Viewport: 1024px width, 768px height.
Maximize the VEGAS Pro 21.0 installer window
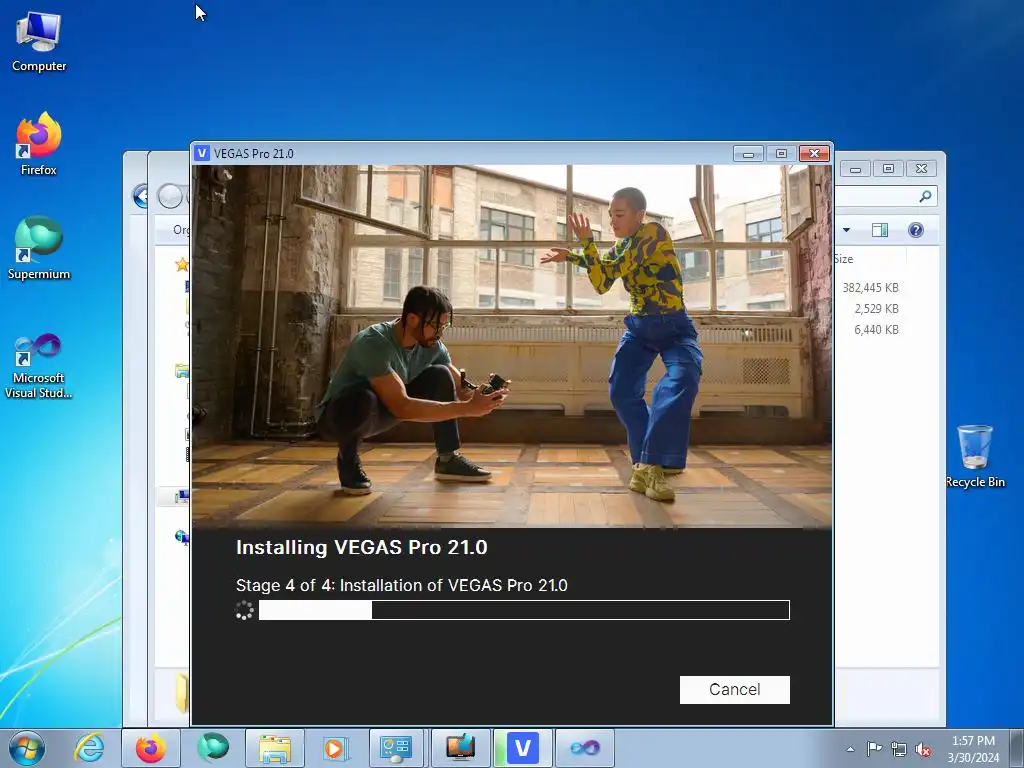pyautogui.click(x=781, y=153)
